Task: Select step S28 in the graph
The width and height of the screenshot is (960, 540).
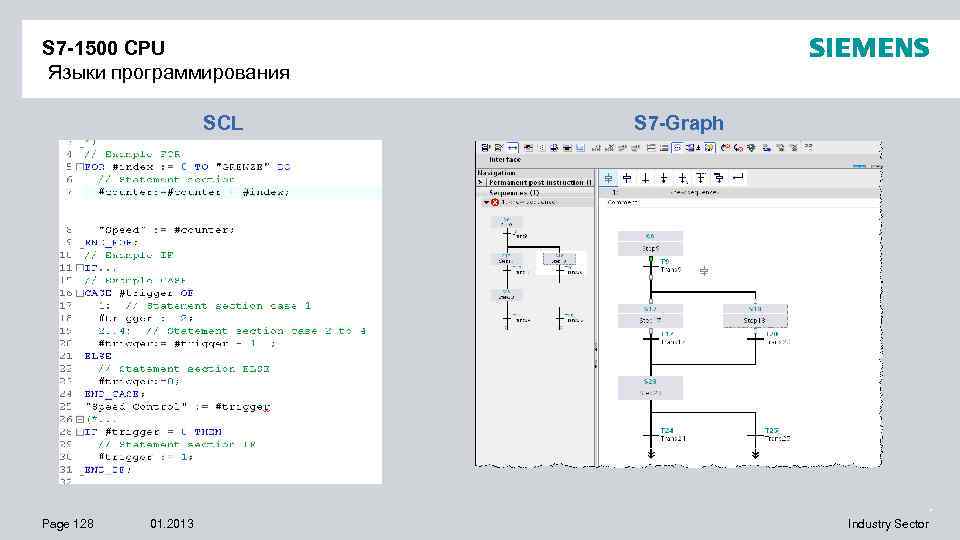Action: point(650,388)
